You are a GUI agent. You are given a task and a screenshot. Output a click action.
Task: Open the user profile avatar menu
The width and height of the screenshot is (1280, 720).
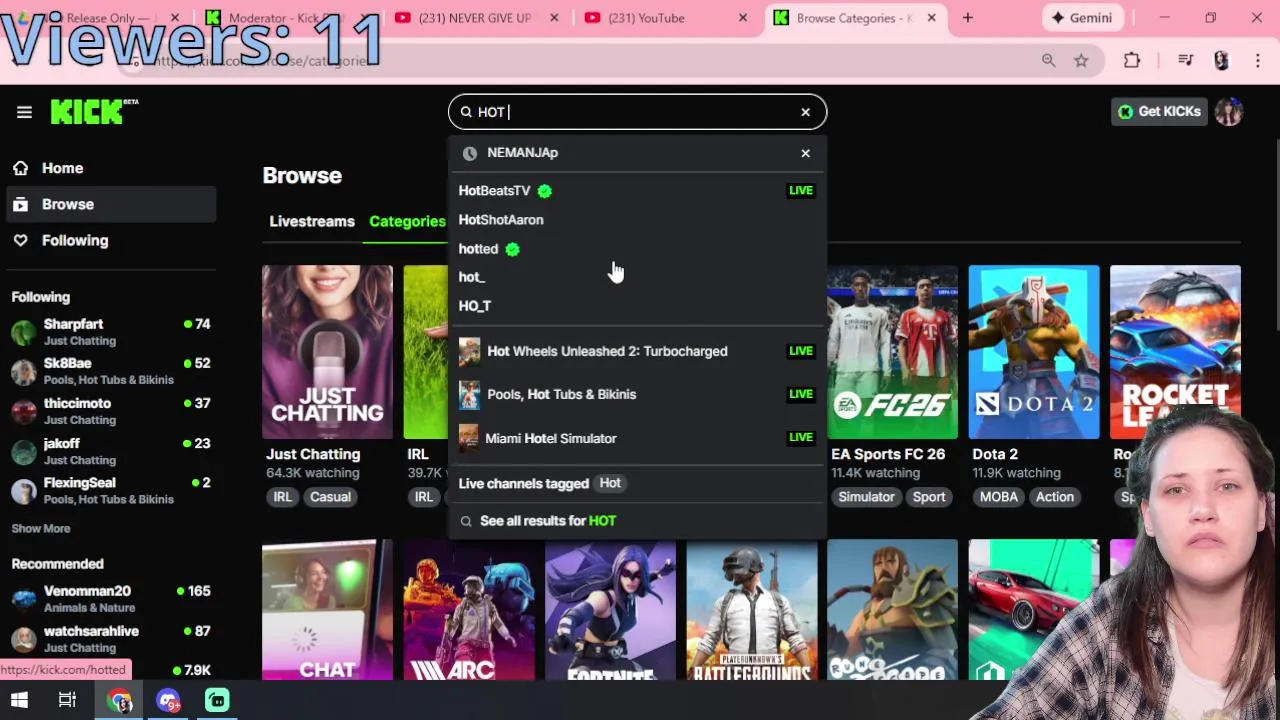(x=1229, y=111)
